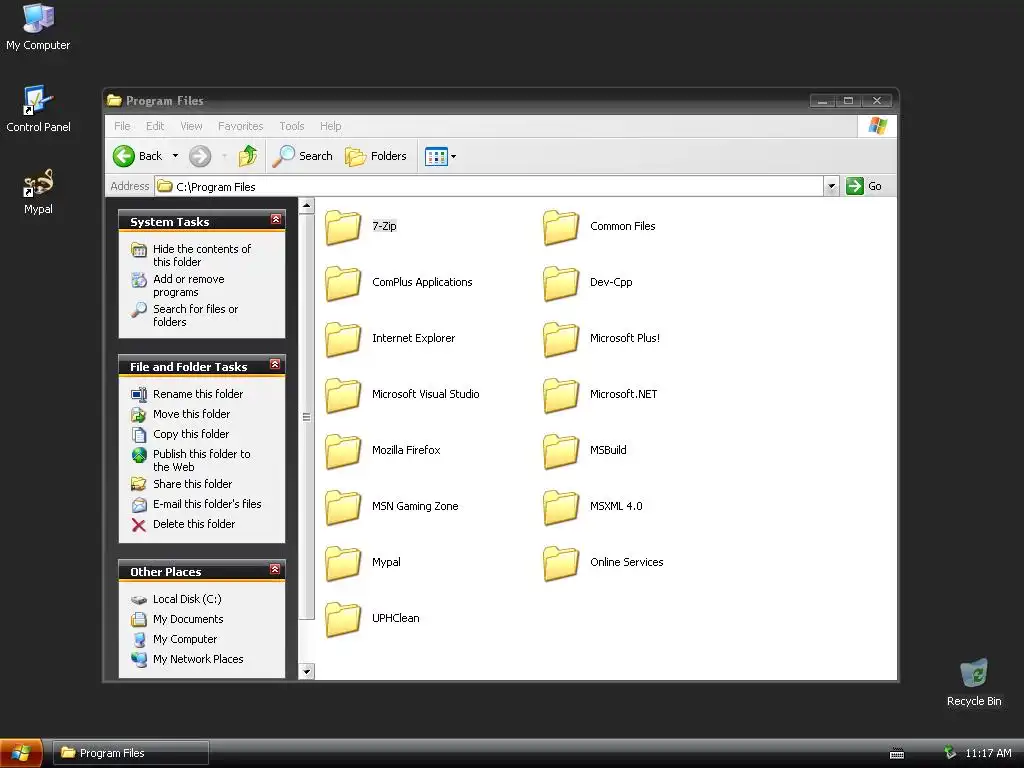Select the MSXML 4.0 folder icon

[561, 507]
